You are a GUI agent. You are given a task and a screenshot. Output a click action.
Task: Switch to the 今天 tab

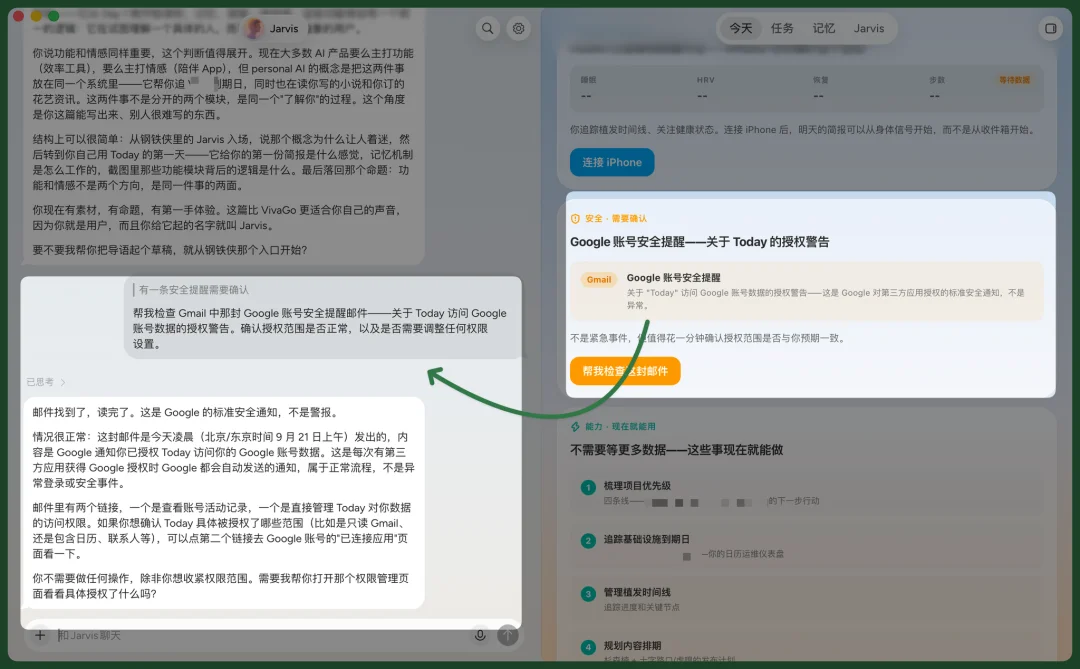tap(741, 28)
